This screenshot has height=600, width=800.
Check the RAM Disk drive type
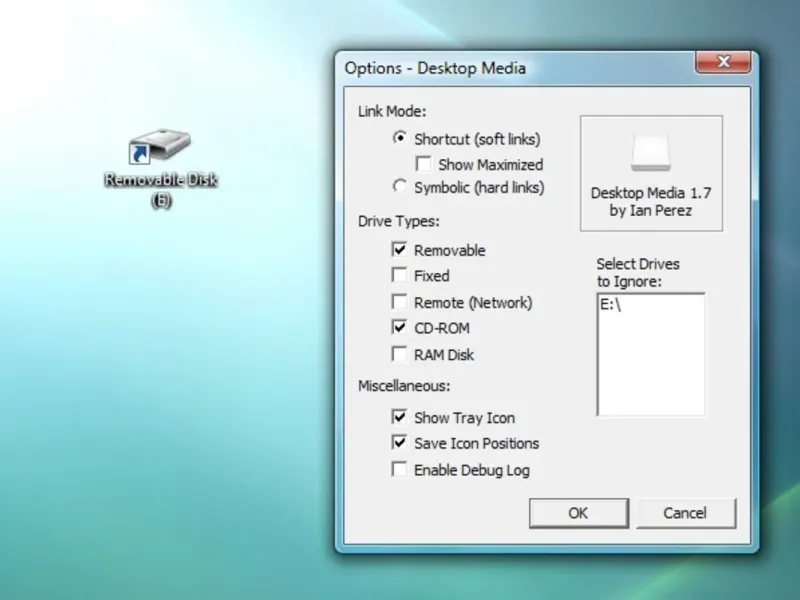pyautogui.click(x=399, y=354)
